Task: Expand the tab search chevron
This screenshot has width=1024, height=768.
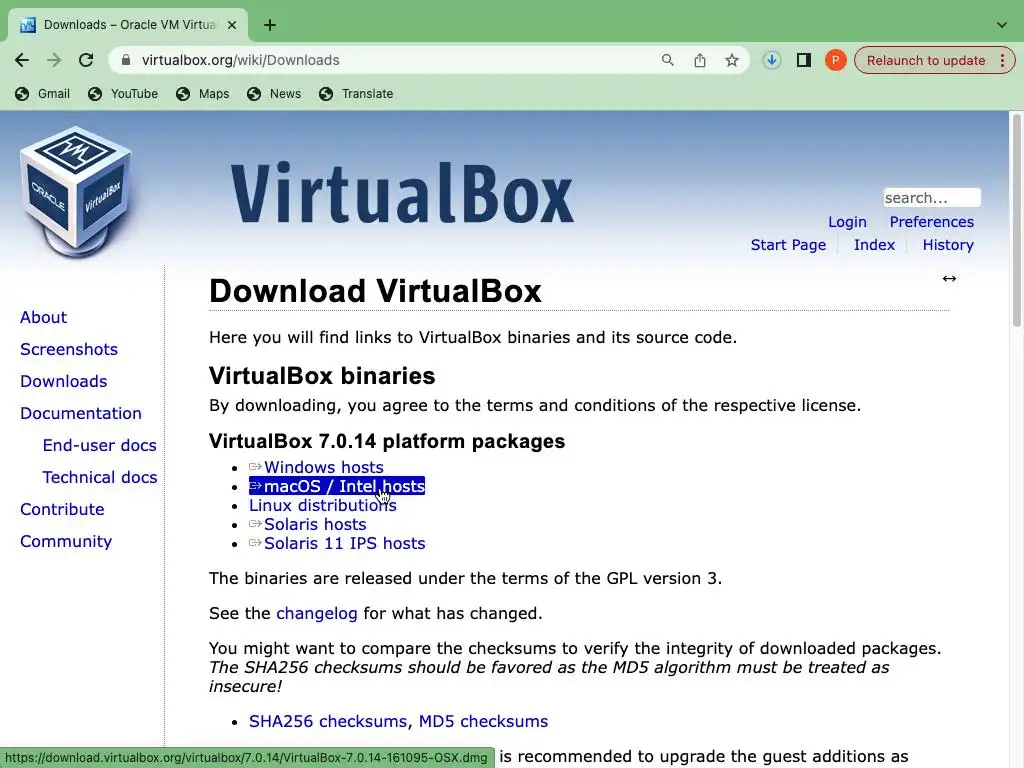Action: point(1002,25)
